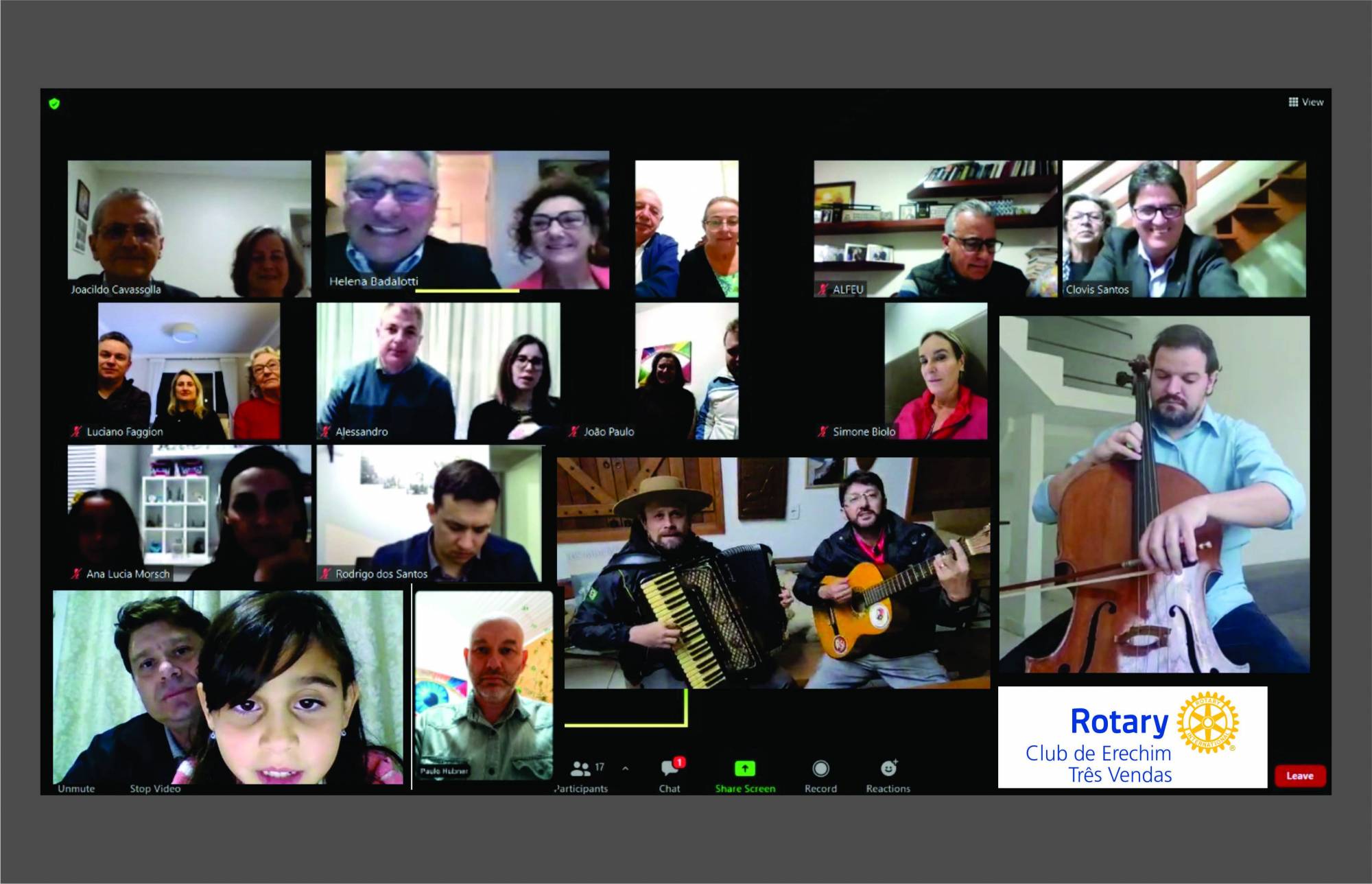Click the Share Screen text label
Screen dimensions: 1372x884
point(745,789)
